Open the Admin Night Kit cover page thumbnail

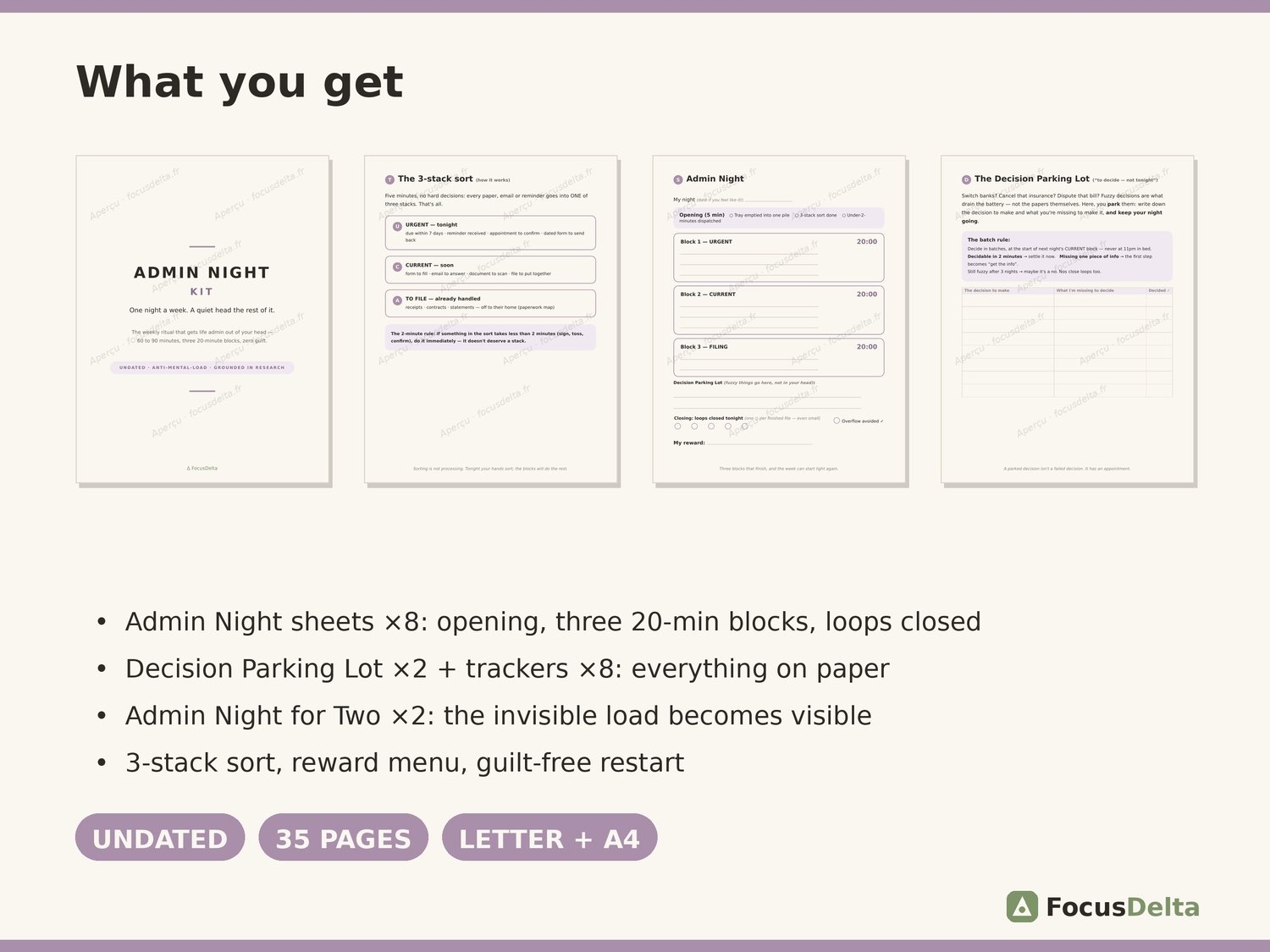[x=202, y=319]
